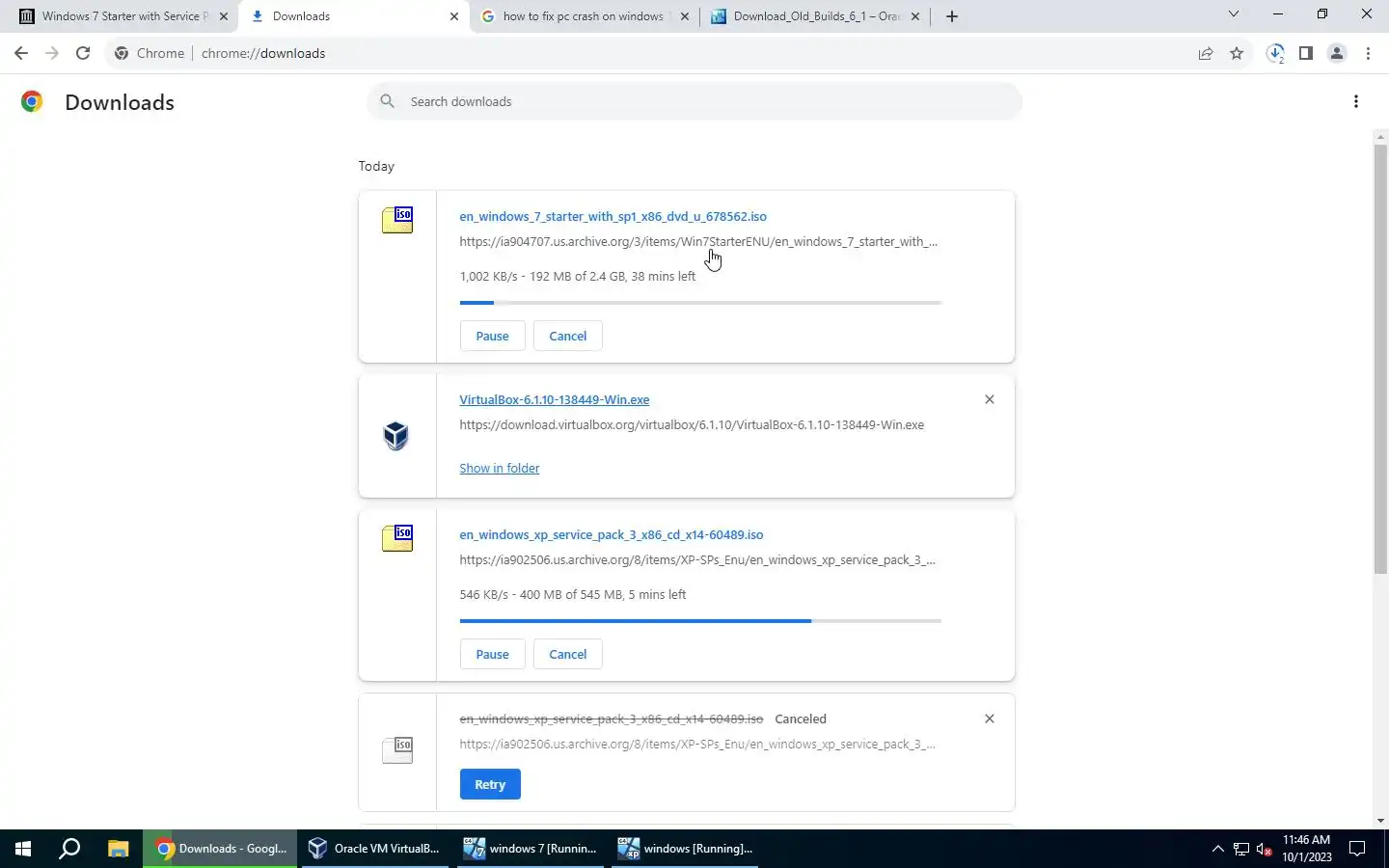1389x868 pixels.
Task: Open the Windows Start menu
Action: 23,849
